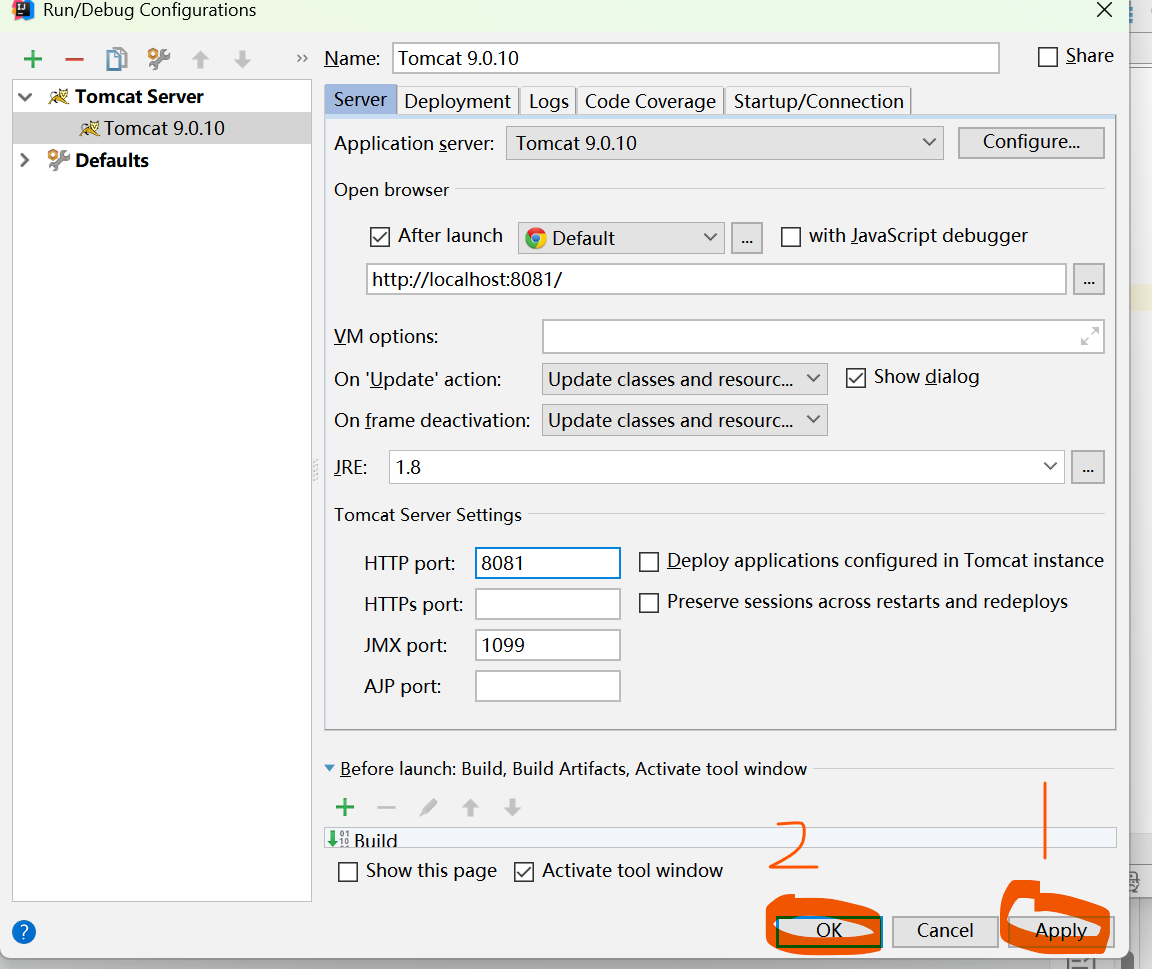
Task: Click OK button
Action: (x=829, y=931)
